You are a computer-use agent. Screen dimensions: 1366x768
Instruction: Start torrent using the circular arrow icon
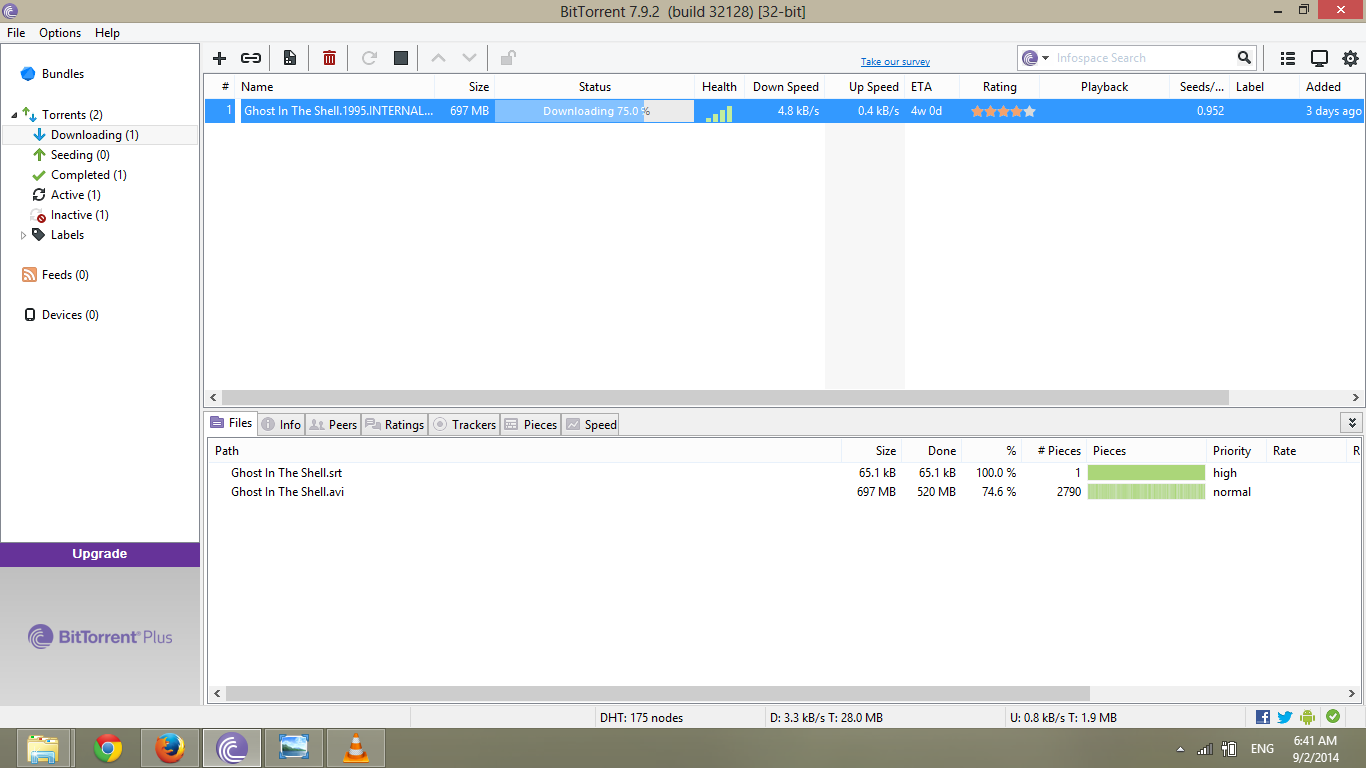(x=369, y=58)
